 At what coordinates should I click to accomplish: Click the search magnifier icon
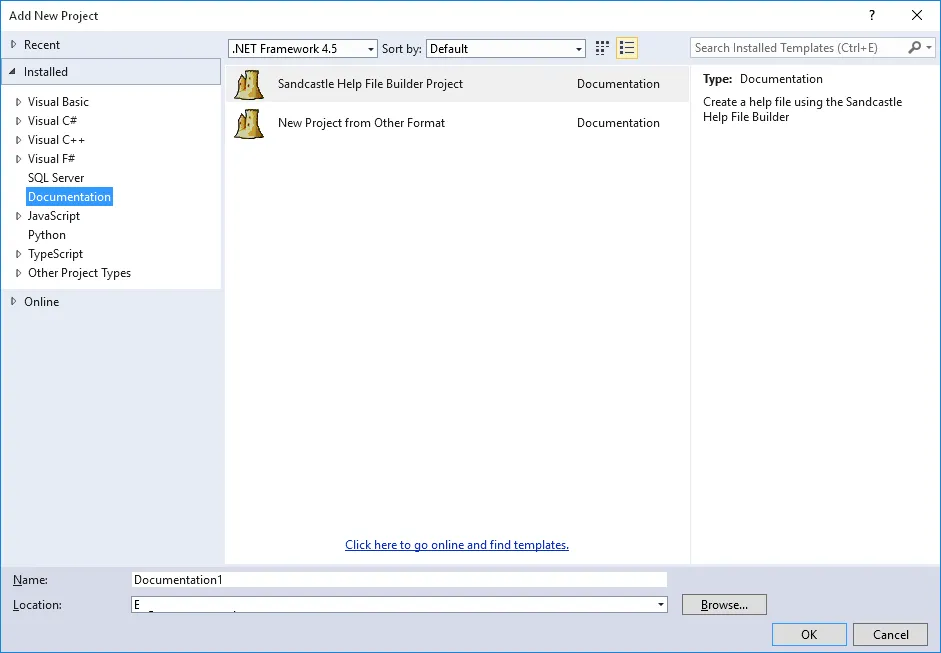915,47
